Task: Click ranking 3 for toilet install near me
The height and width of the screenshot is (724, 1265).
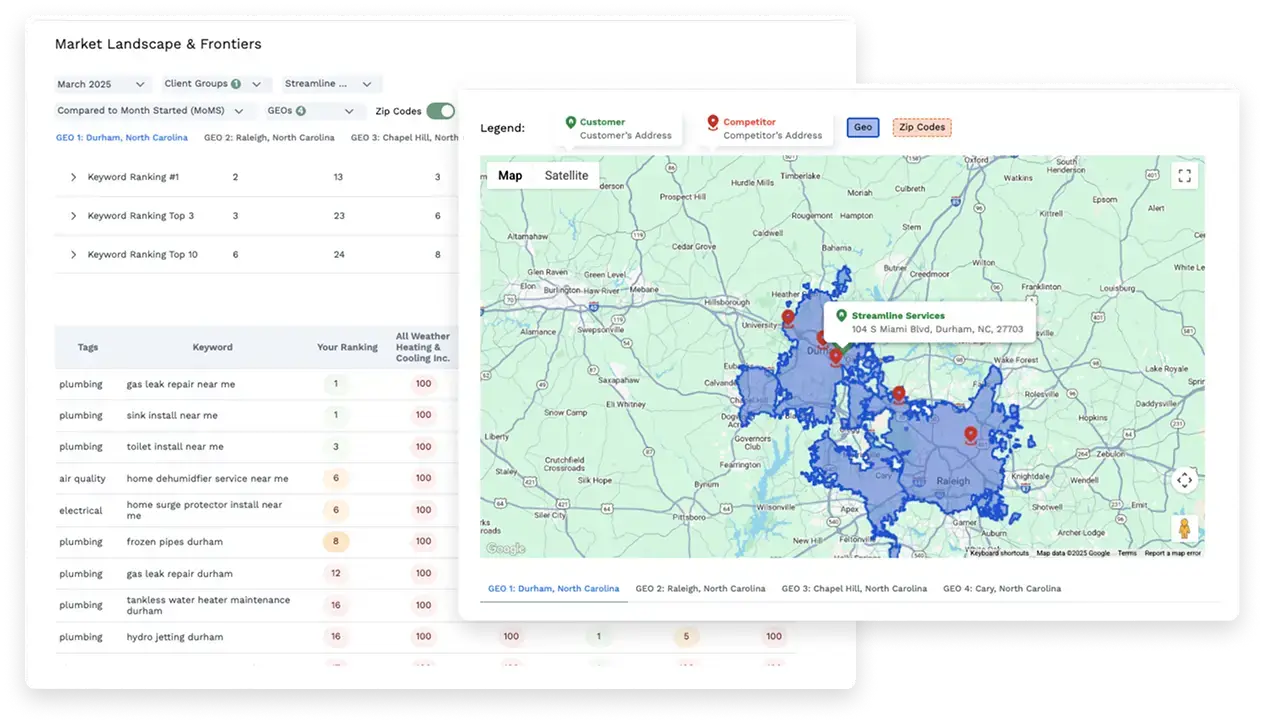Action: (336, 447)
